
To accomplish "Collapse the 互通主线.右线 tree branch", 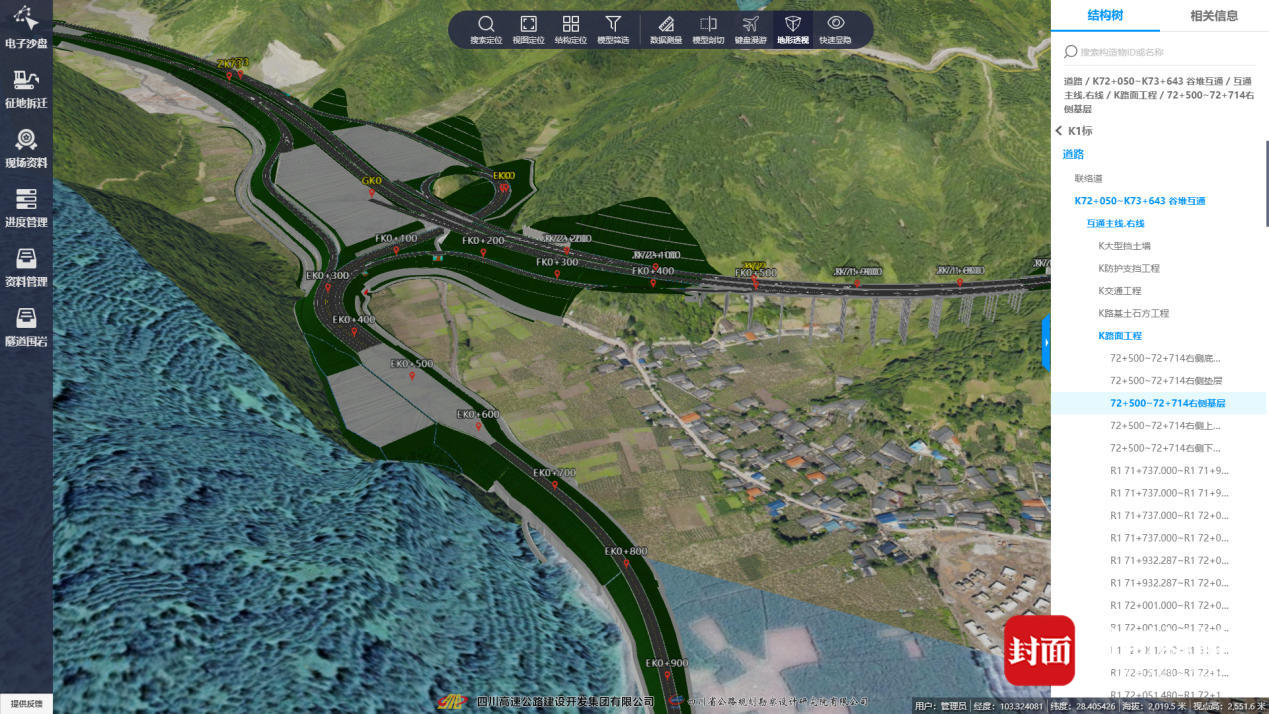I will [1115, 223].
